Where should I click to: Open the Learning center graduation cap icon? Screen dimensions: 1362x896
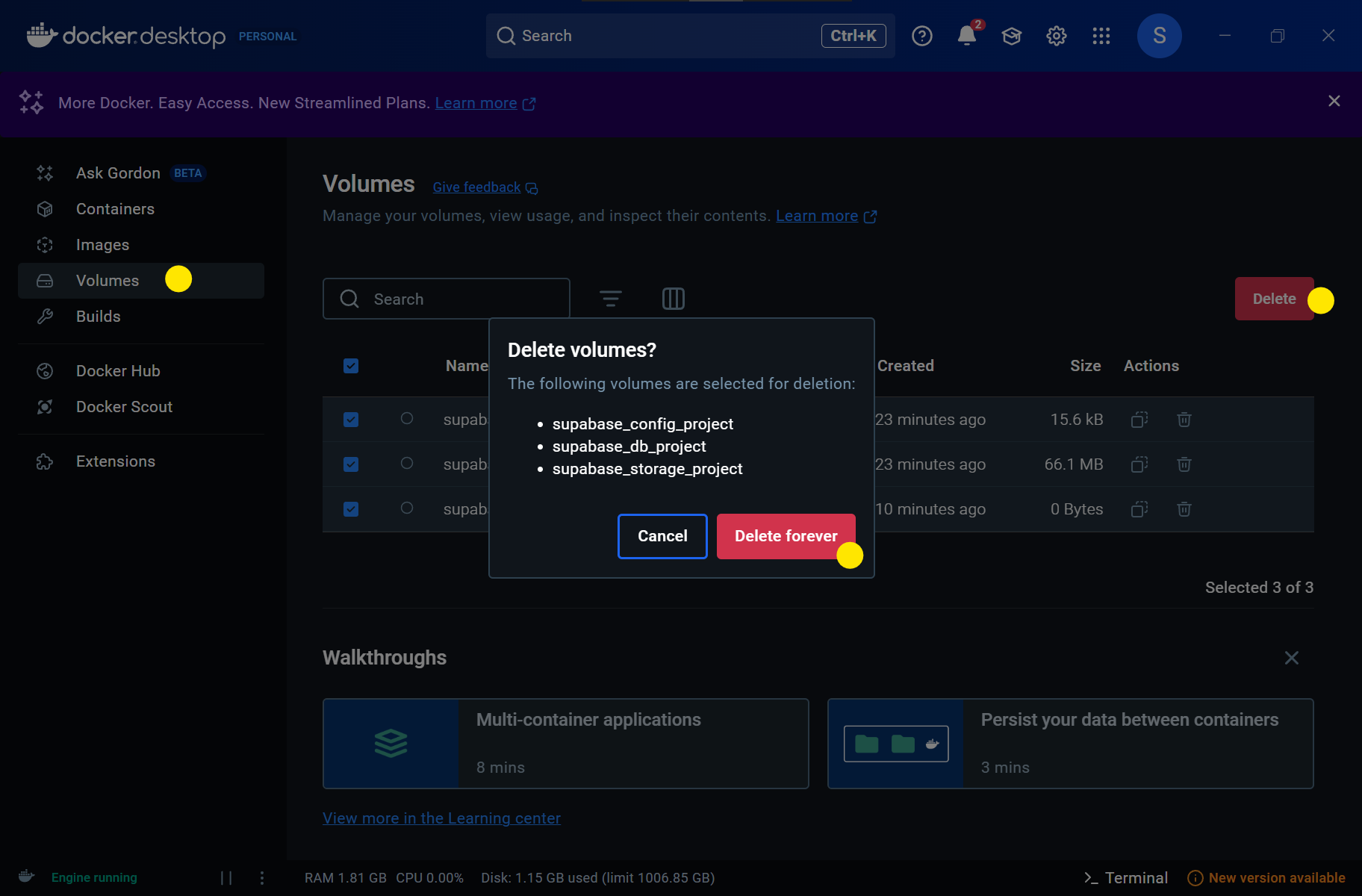click(x=1012, y=36)
